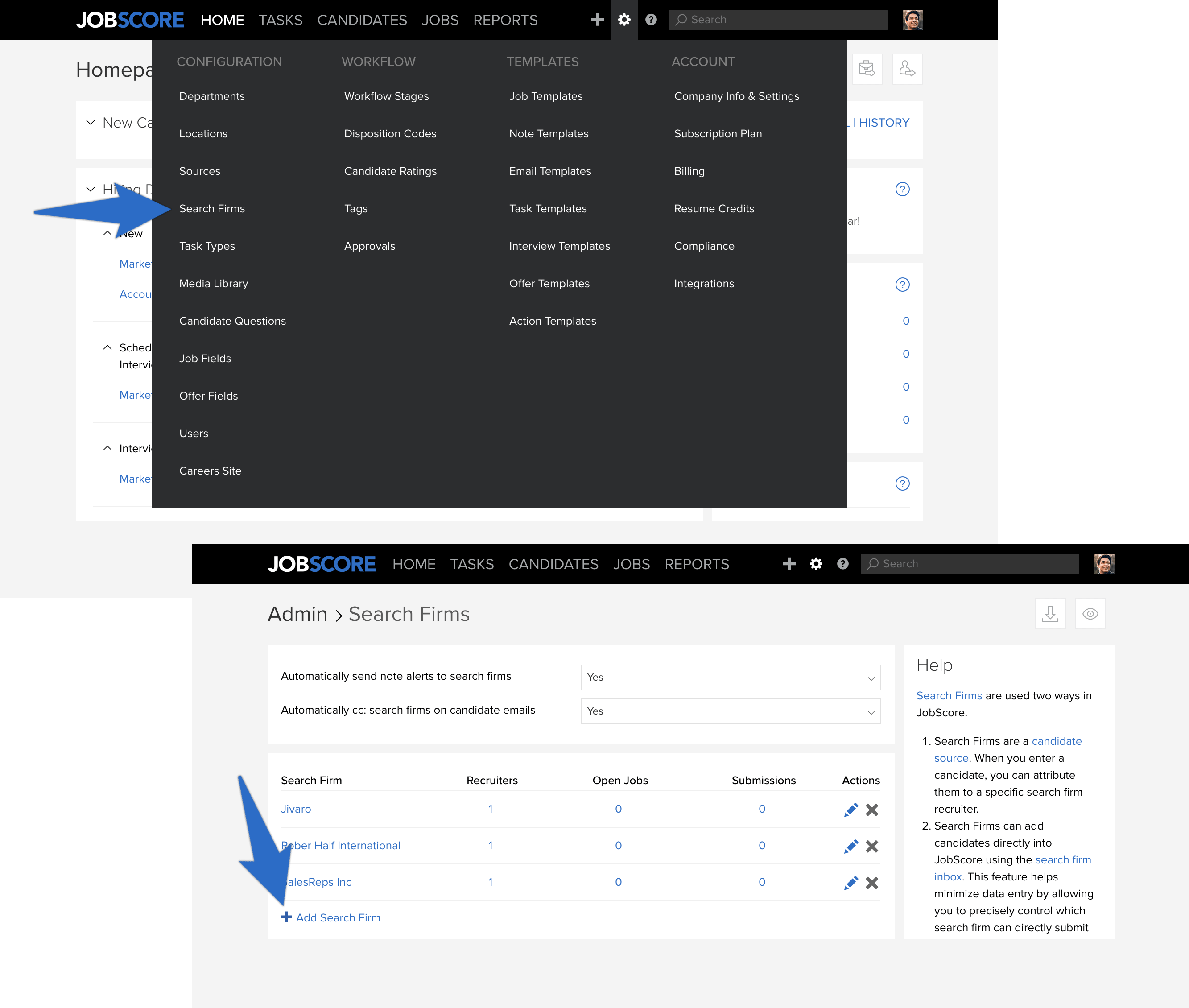Open help question mark in top navigation bar

tap(651, 20)
